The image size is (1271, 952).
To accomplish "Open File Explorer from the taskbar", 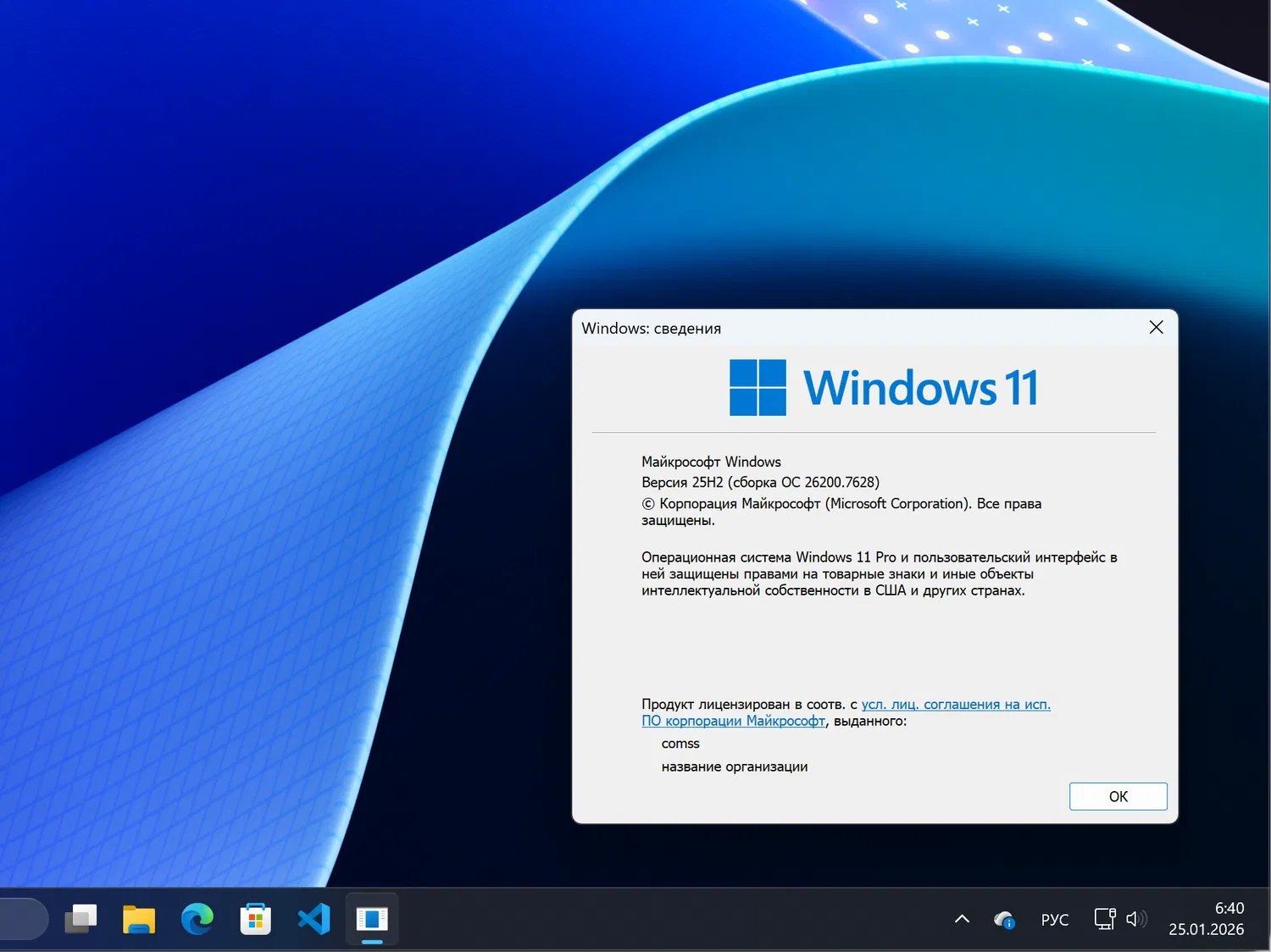I will pyautogui.click(x=139, y=919).
